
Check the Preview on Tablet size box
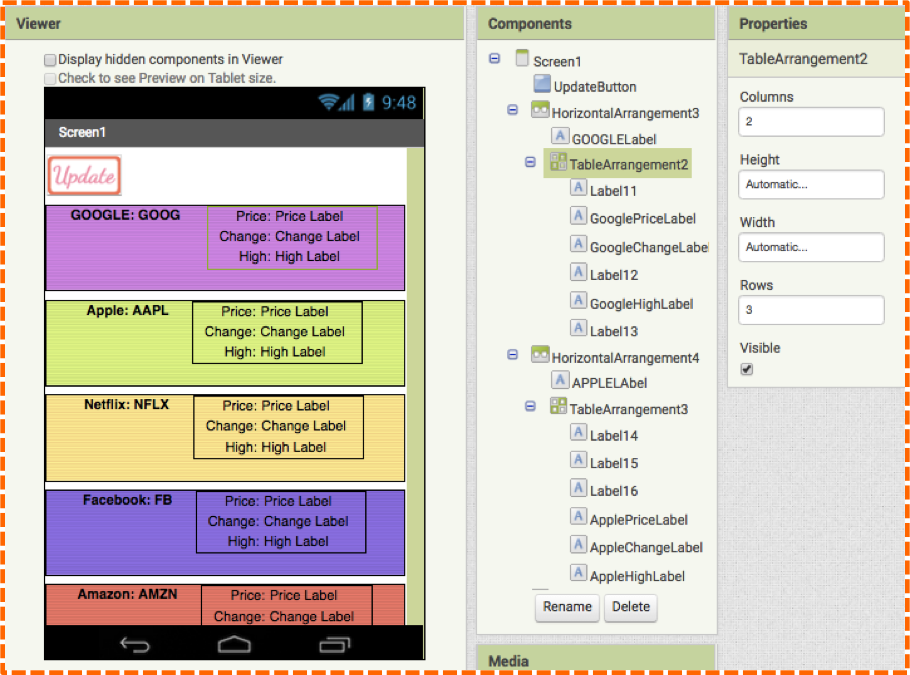pyautogui.click(x=50, y=78)
